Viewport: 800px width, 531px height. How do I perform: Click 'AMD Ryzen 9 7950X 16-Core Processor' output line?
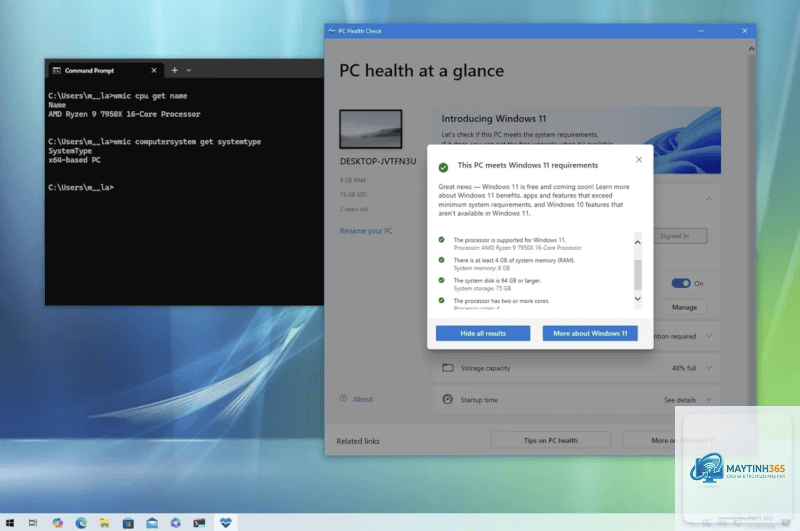tap(124, 114)
